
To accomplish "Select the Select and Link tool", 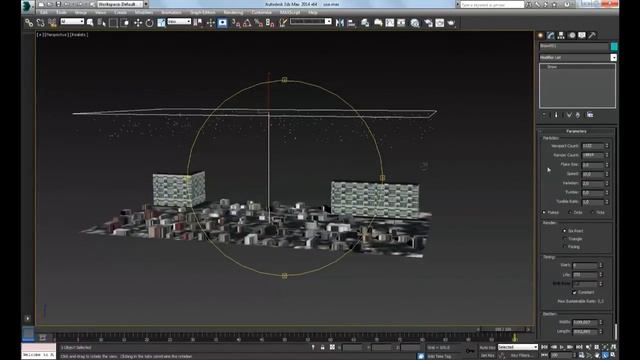I will [x=29, y=23].
